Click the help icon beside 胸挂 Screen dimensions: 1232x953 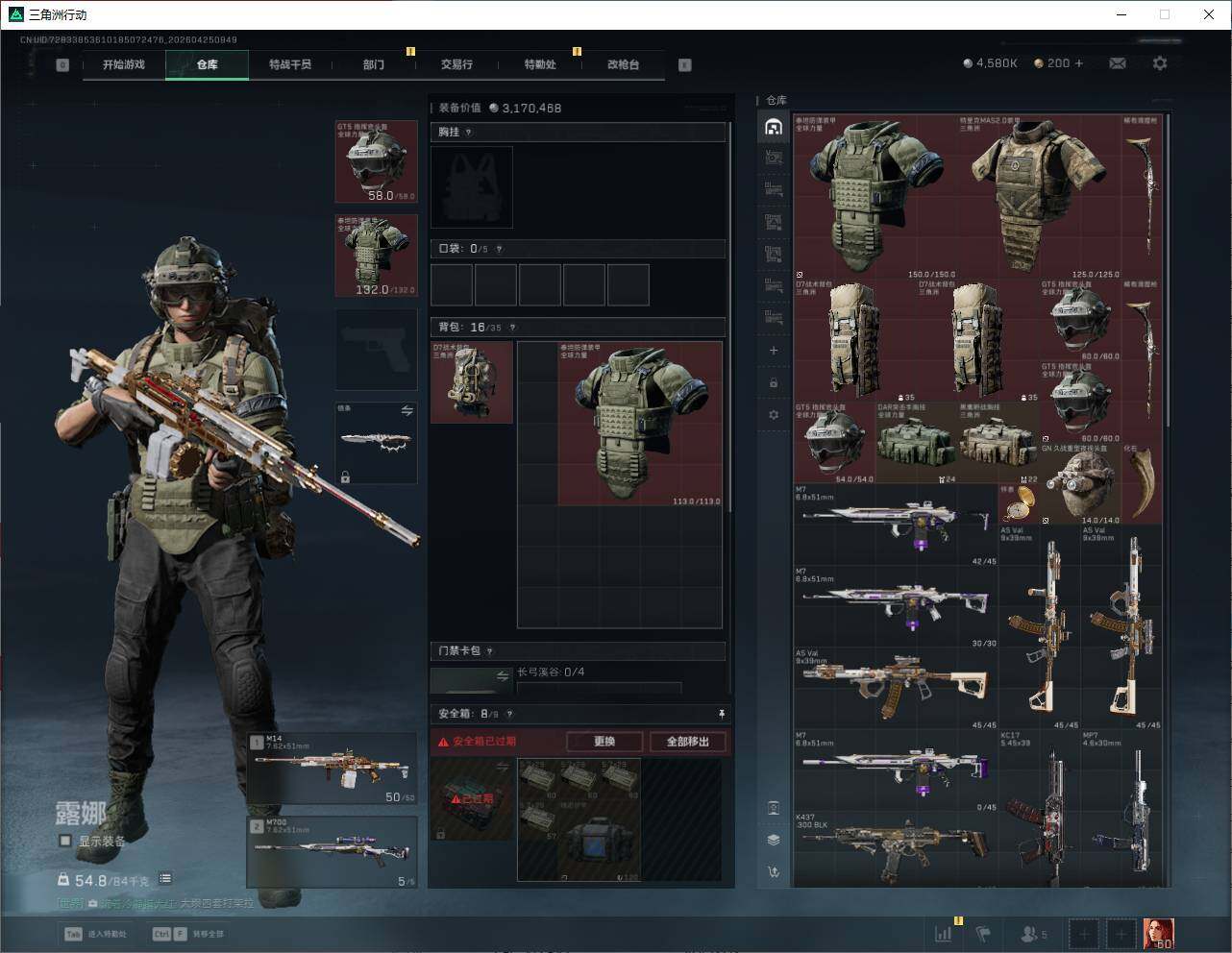pyautogui.click(x=469, y=133)
